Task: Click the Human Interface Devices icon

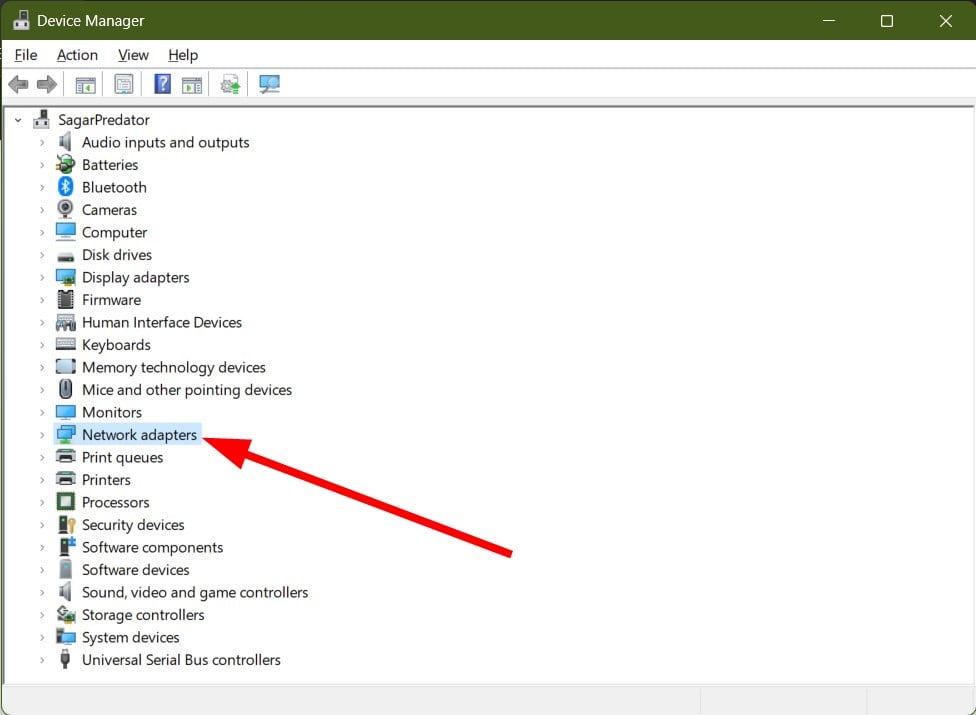Action: point(65,322)
